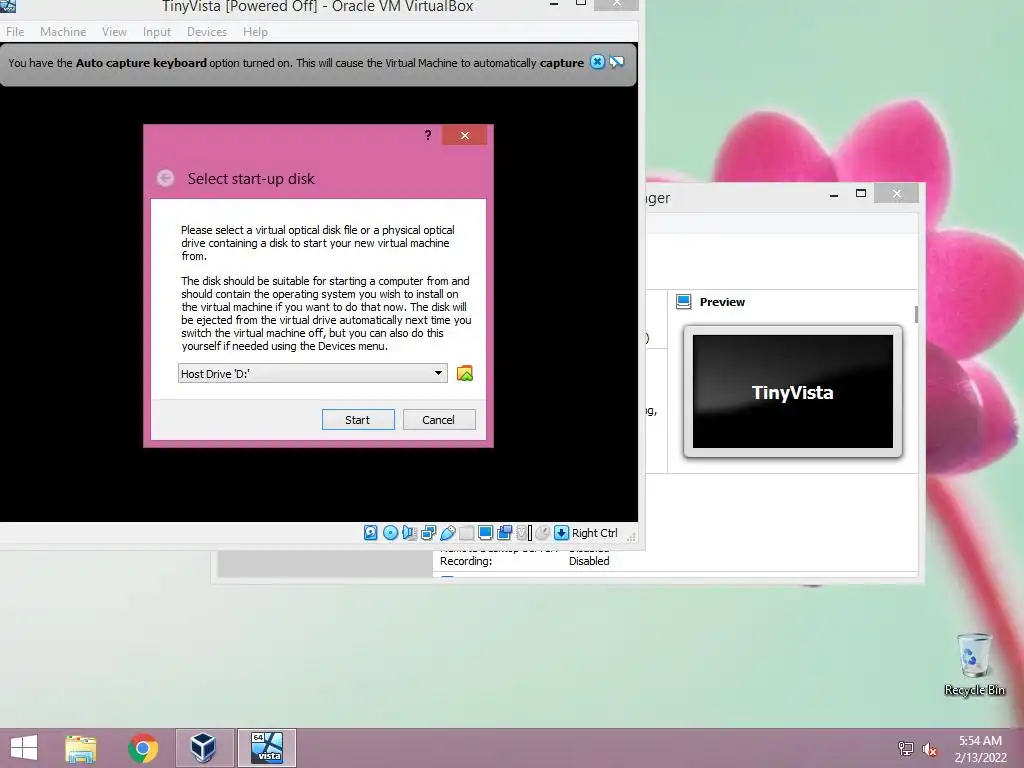Open the Help menu
1024x768 pixels.
[x=255, y=31]
